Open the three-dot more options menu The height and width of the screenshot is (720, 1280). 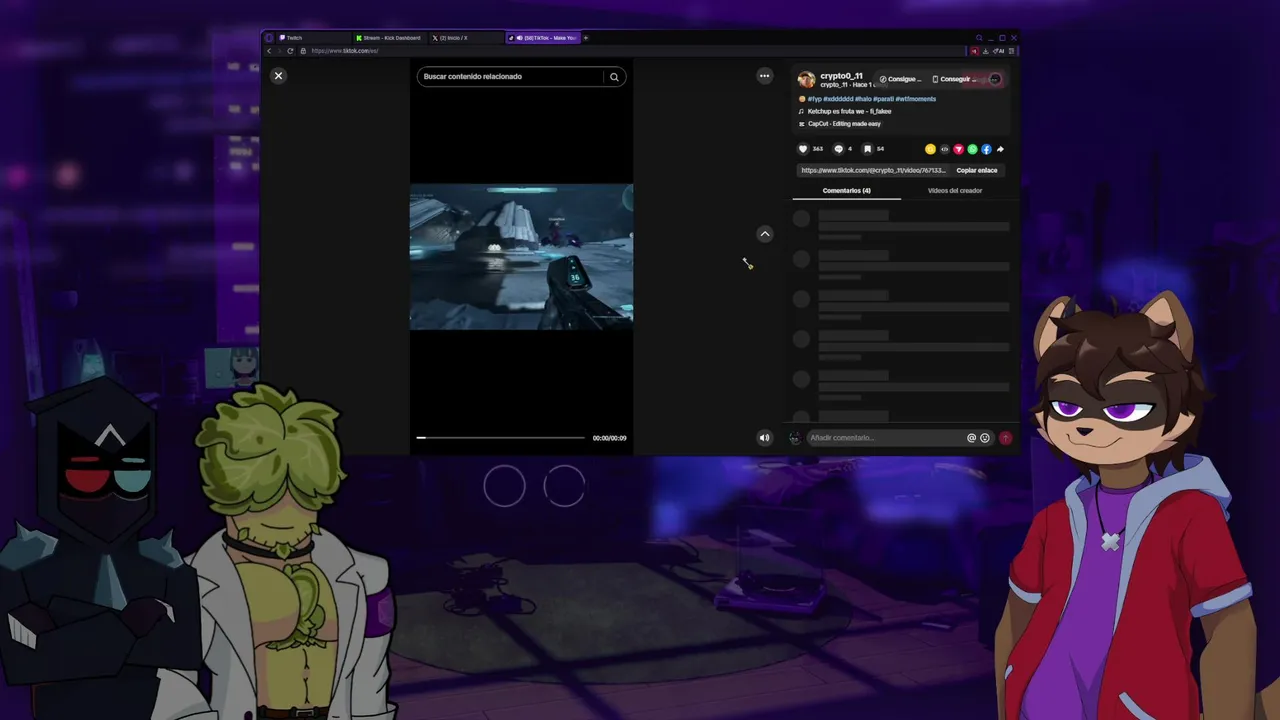[x=764, y=76]
